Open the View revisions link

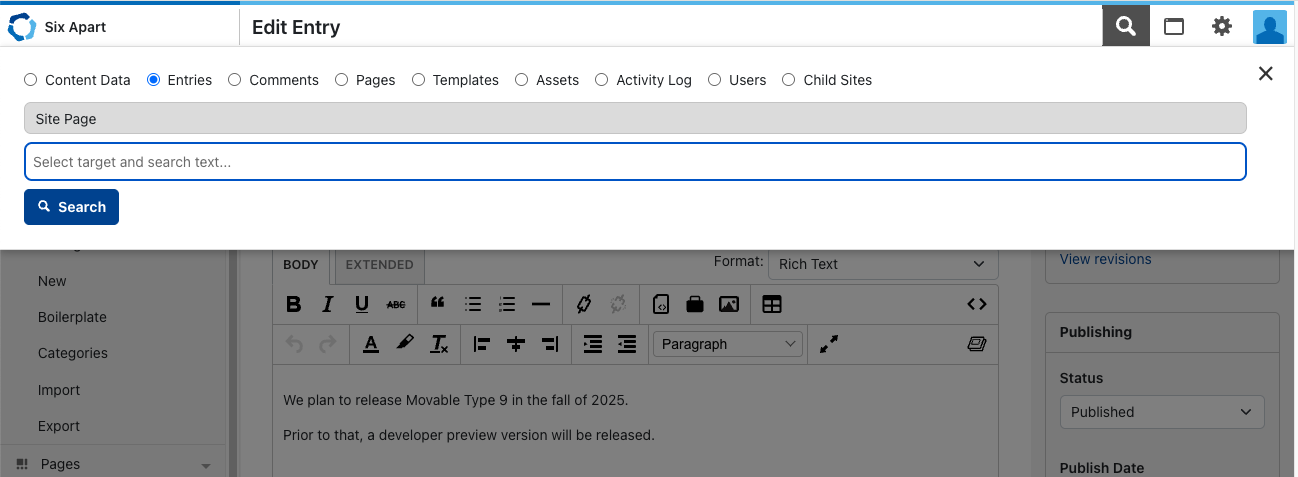tap(1105, 259)
